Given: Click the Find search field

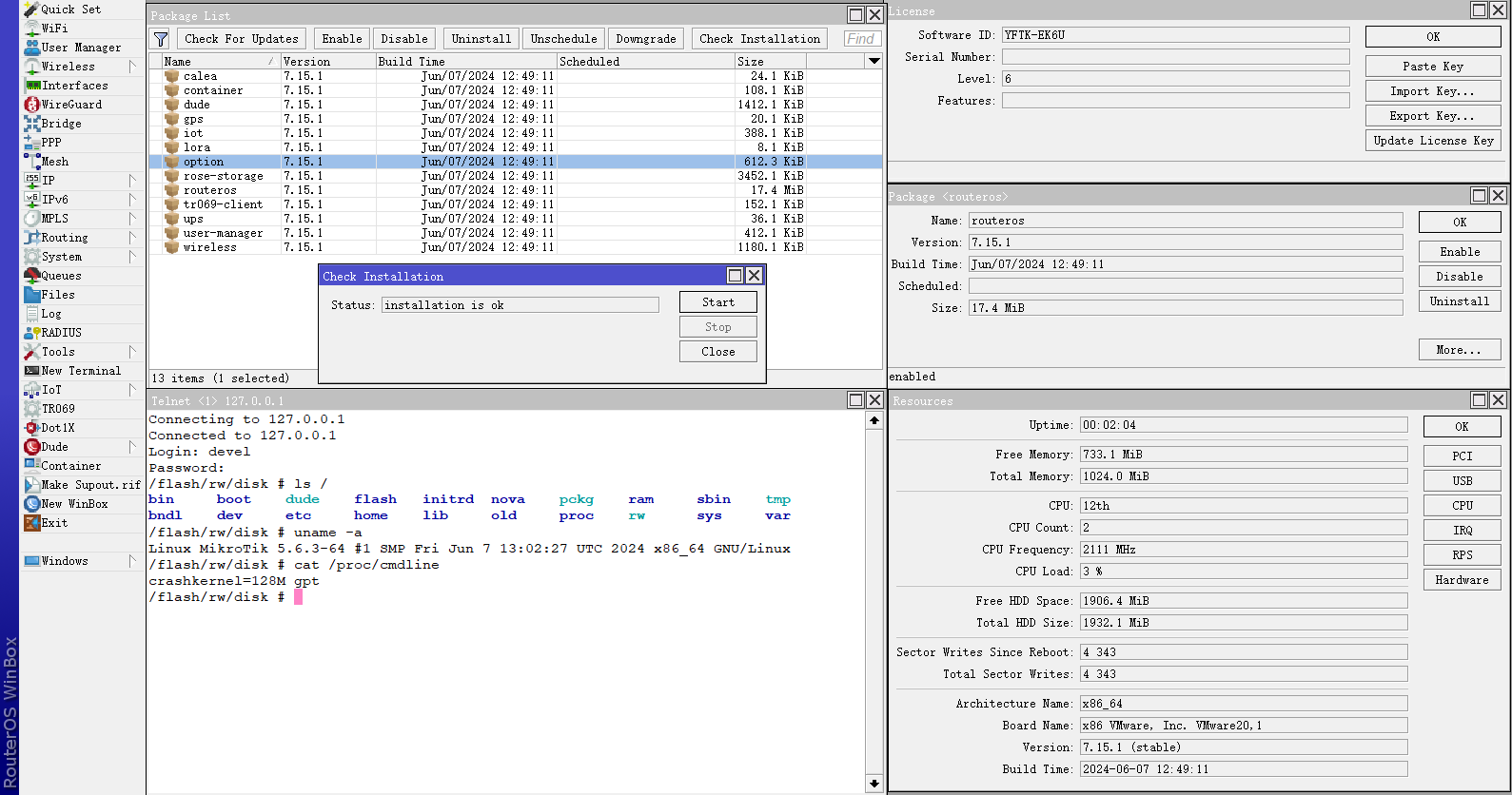Looking at the screenshot, I should point(862,39).
